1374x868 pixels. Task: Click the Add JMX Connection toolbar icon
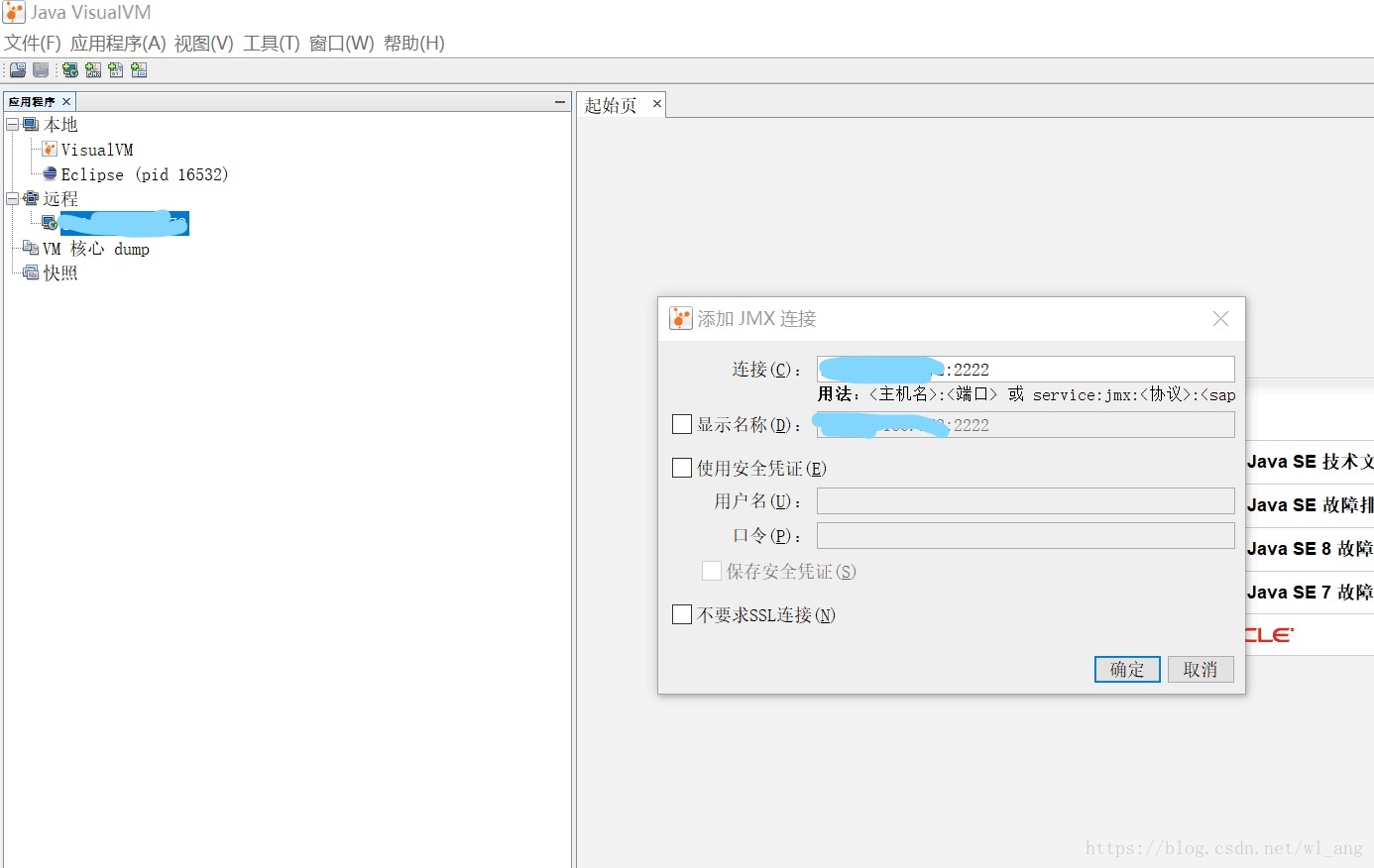point(93,70)
